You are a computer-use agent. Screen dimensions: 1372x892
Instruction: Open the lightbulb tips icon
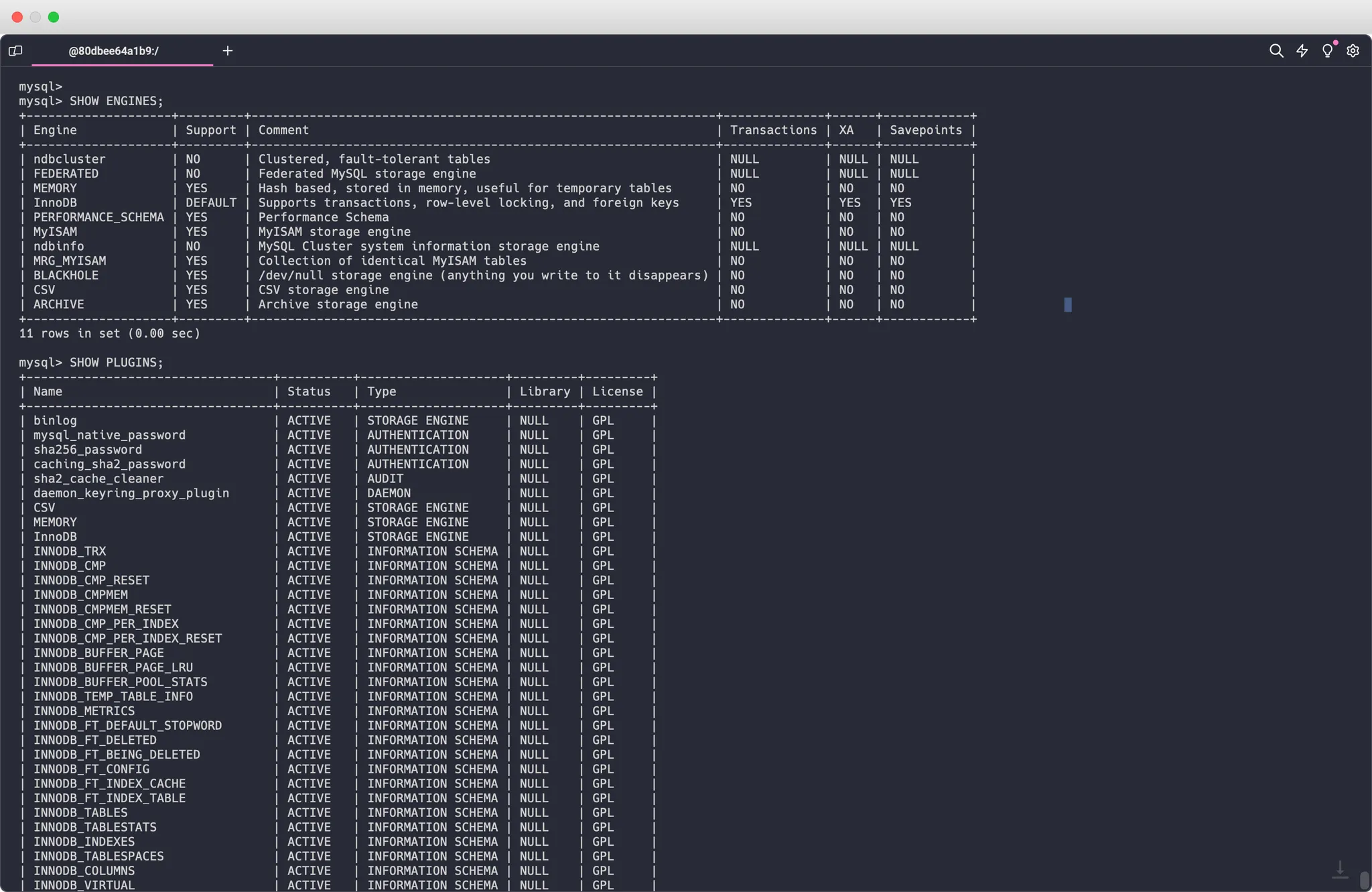(1327, 51)
